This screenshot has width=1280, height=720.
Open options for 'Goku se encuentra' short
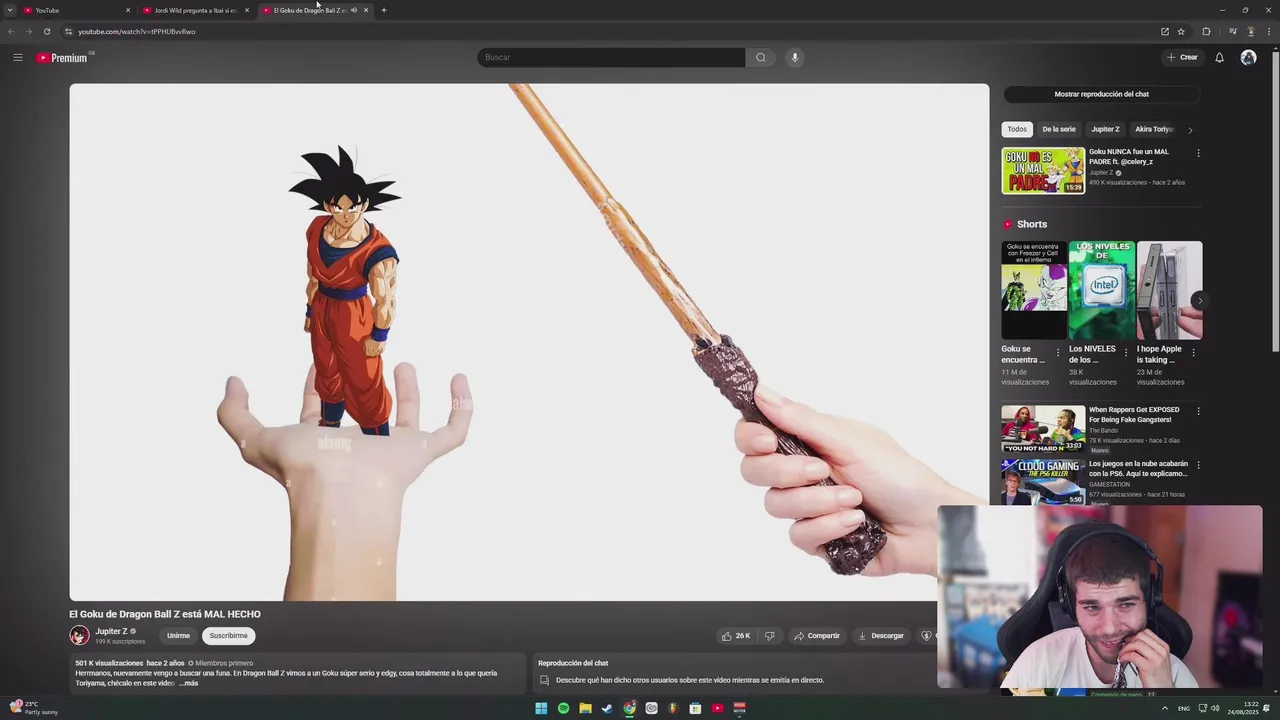pos(1058,352)
